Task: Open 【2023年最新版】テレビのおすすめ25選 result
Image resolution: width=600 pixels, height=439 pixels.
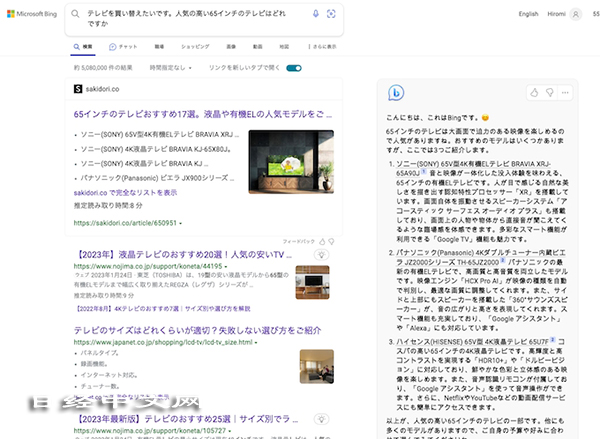Action: tap(186, 419)
